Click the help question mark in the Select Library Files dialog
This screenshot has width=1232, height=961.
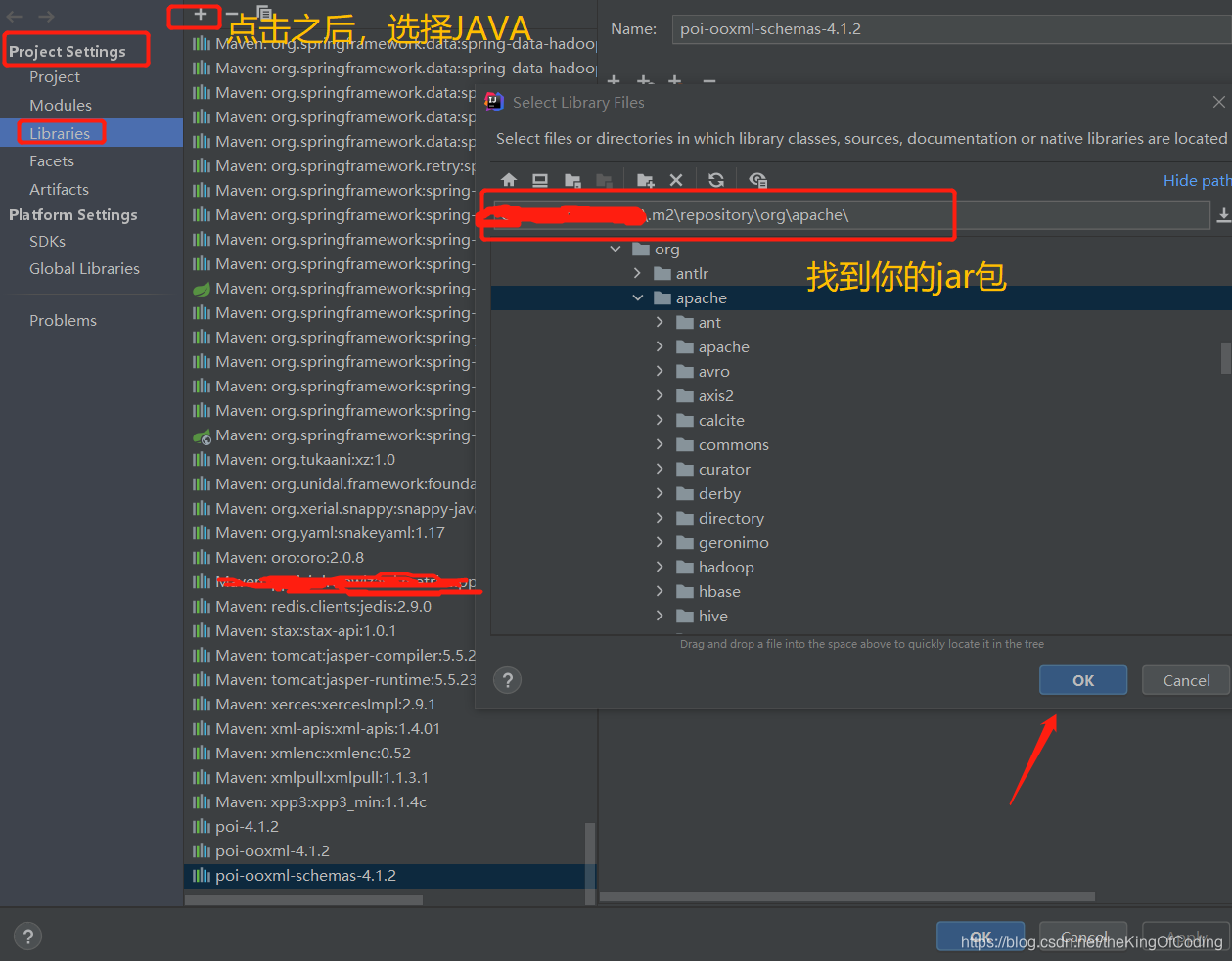[x=507, y=680]
